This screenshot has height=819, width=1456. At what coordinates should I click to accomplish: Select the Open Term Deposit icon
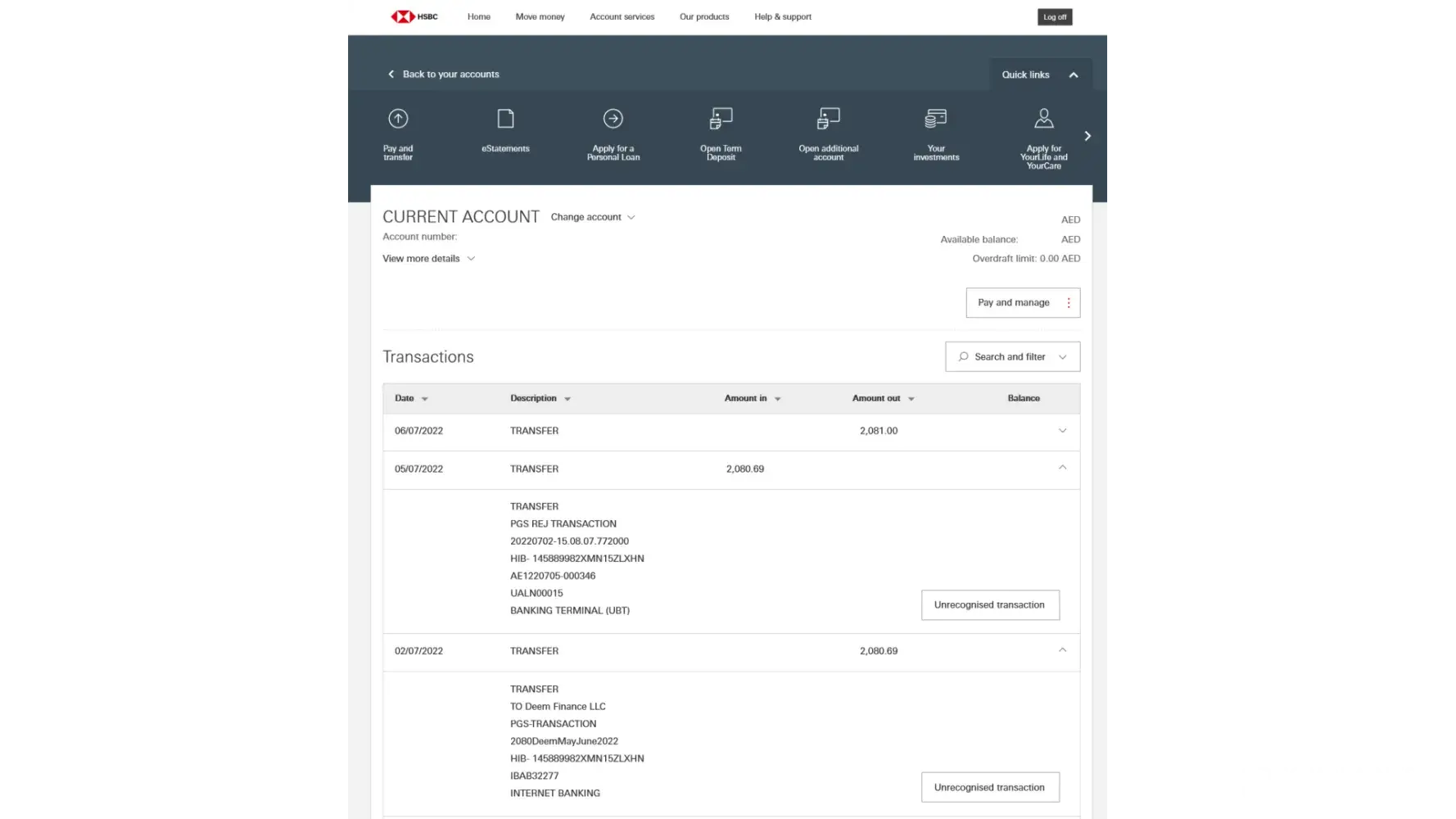pos(721,120)
